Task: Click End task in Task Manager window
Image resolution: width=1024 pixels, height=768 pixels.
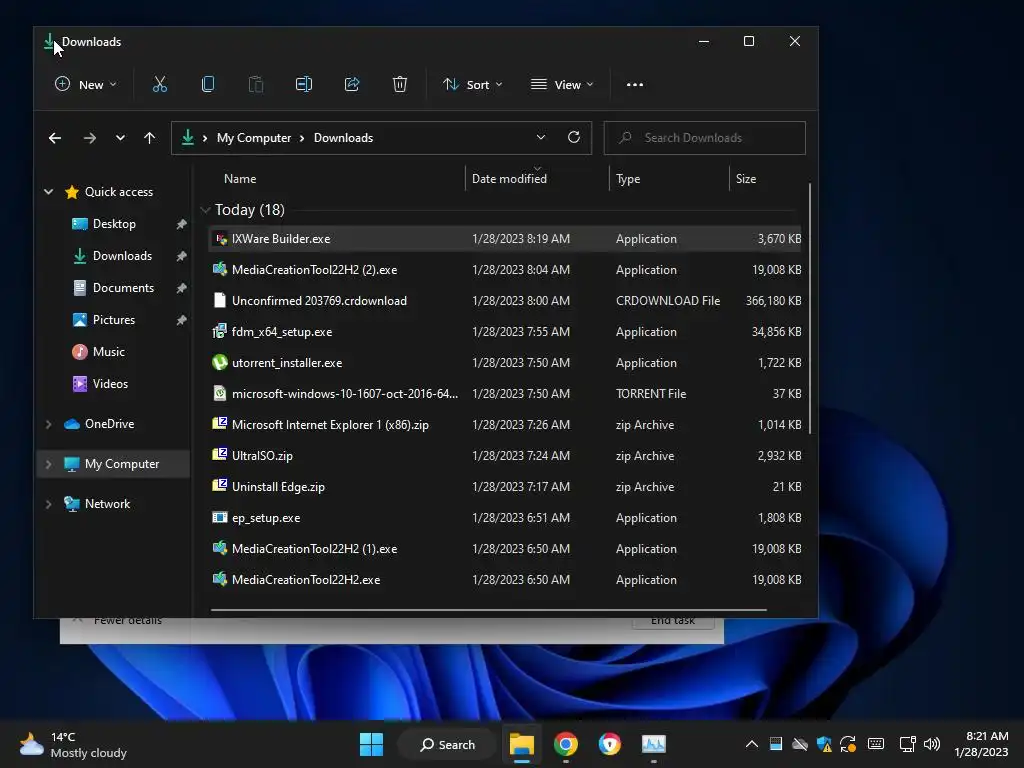Action: click(x=673, y=622)
